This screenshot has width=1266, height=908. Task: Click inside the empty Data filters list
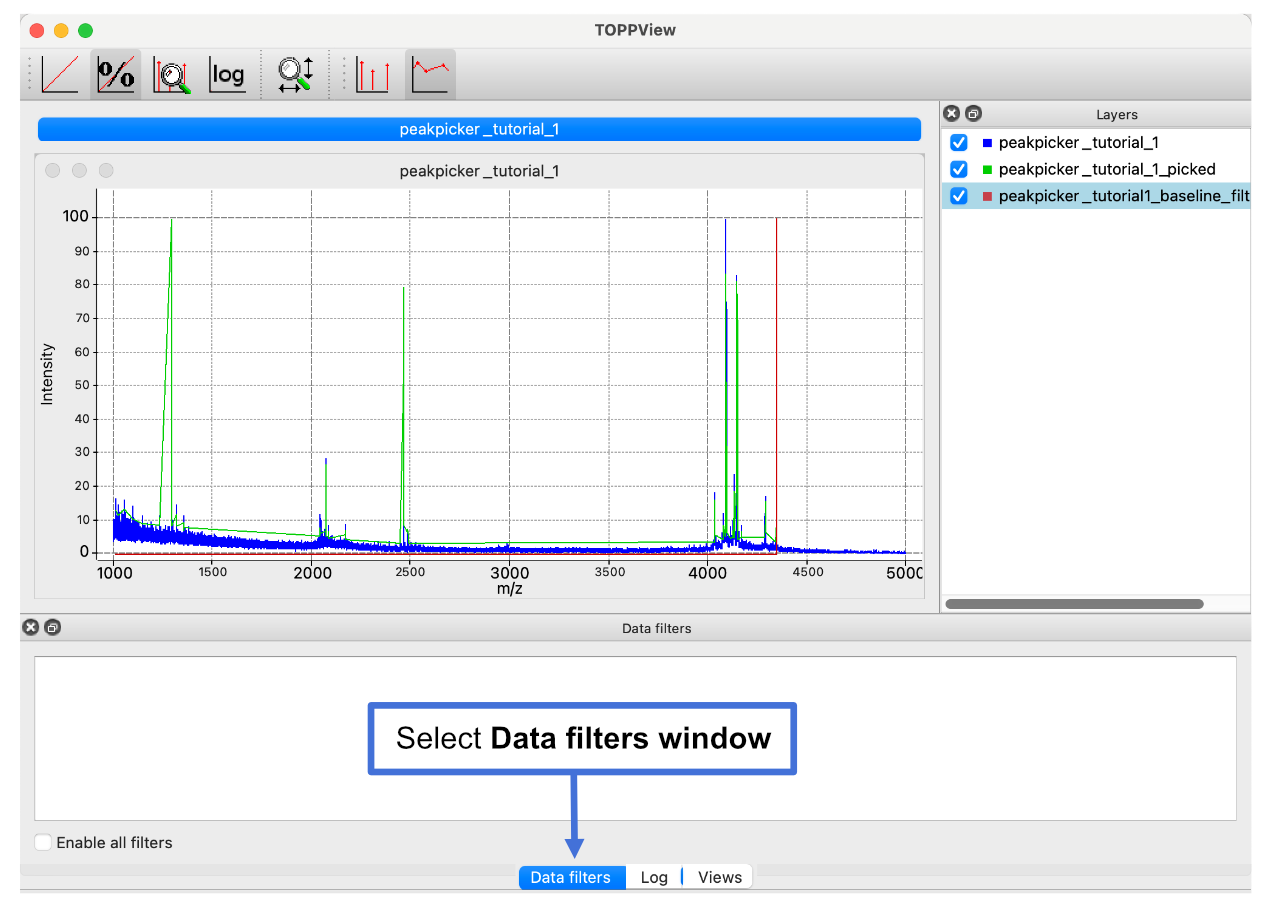coord(635,738)
